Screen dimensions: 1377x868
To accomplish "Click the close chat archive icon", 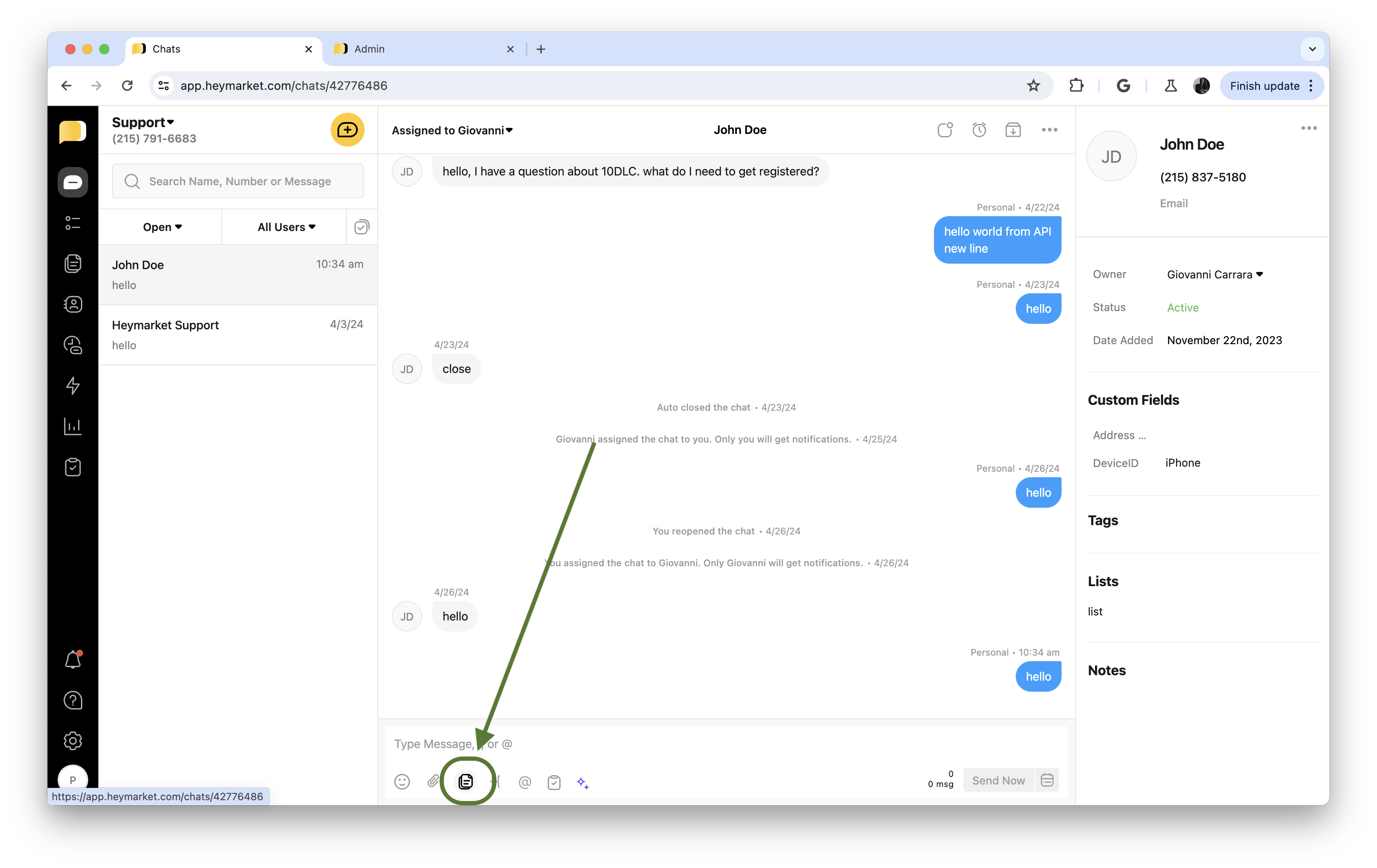I will point(1013,130).
